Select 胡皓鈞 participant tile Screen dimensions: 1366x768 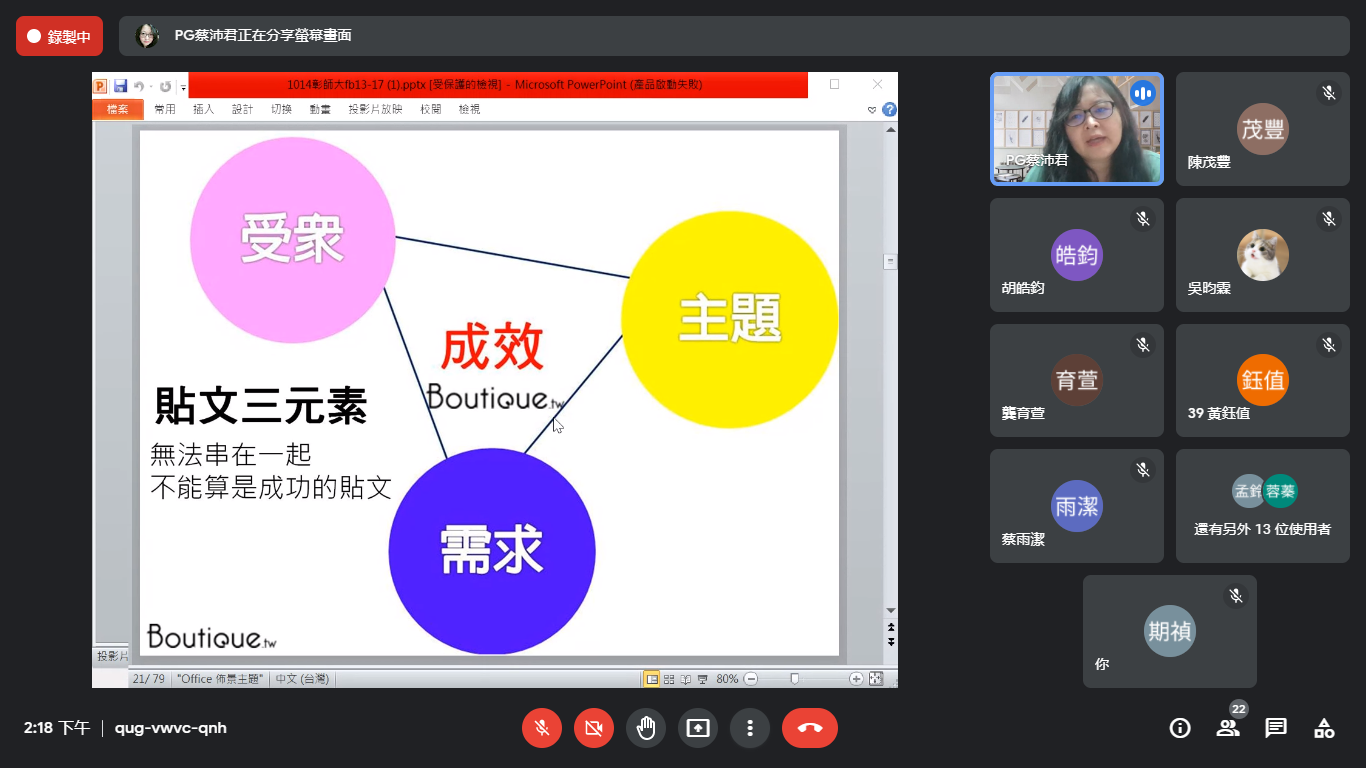(1077, 255)
